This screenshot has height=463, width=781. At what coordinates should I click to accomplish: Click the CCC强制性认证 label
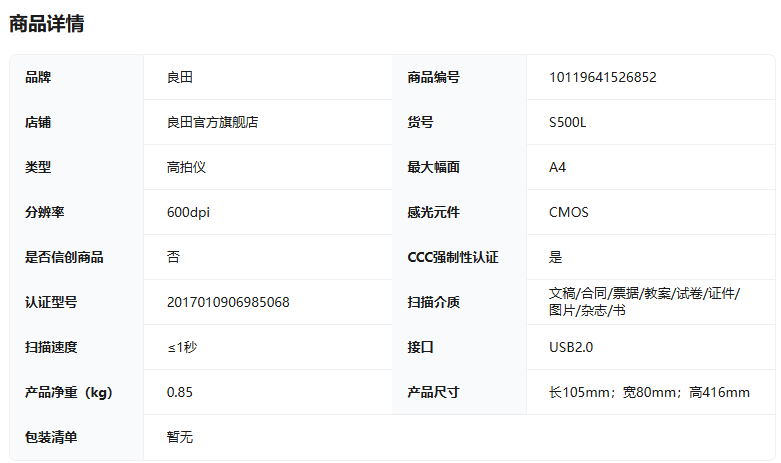[x=452, y=257]
